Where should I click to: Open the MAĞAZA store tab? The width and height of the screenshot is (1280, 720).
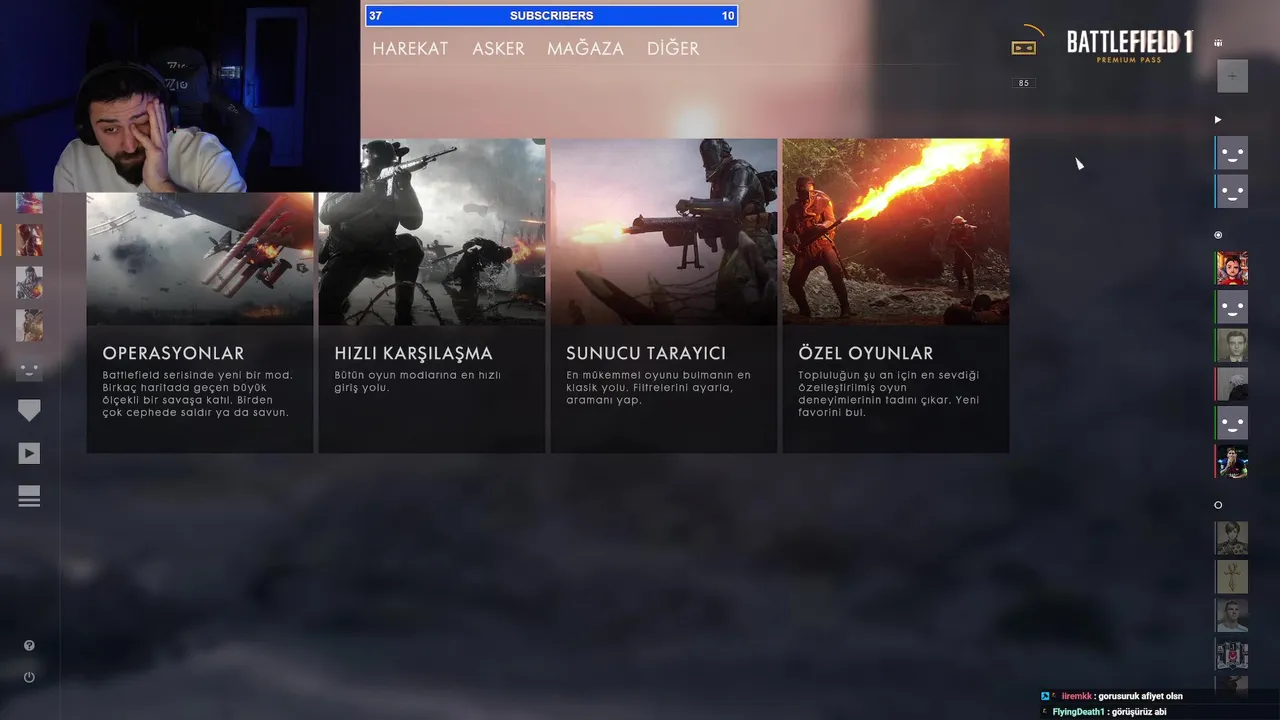click(x=585, y=48)
